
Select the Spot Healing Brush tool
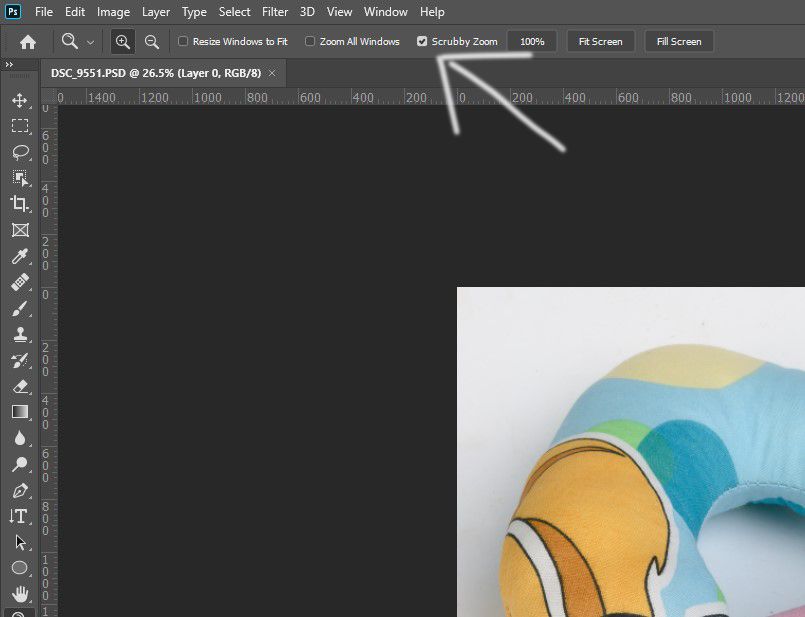(20, 282)
